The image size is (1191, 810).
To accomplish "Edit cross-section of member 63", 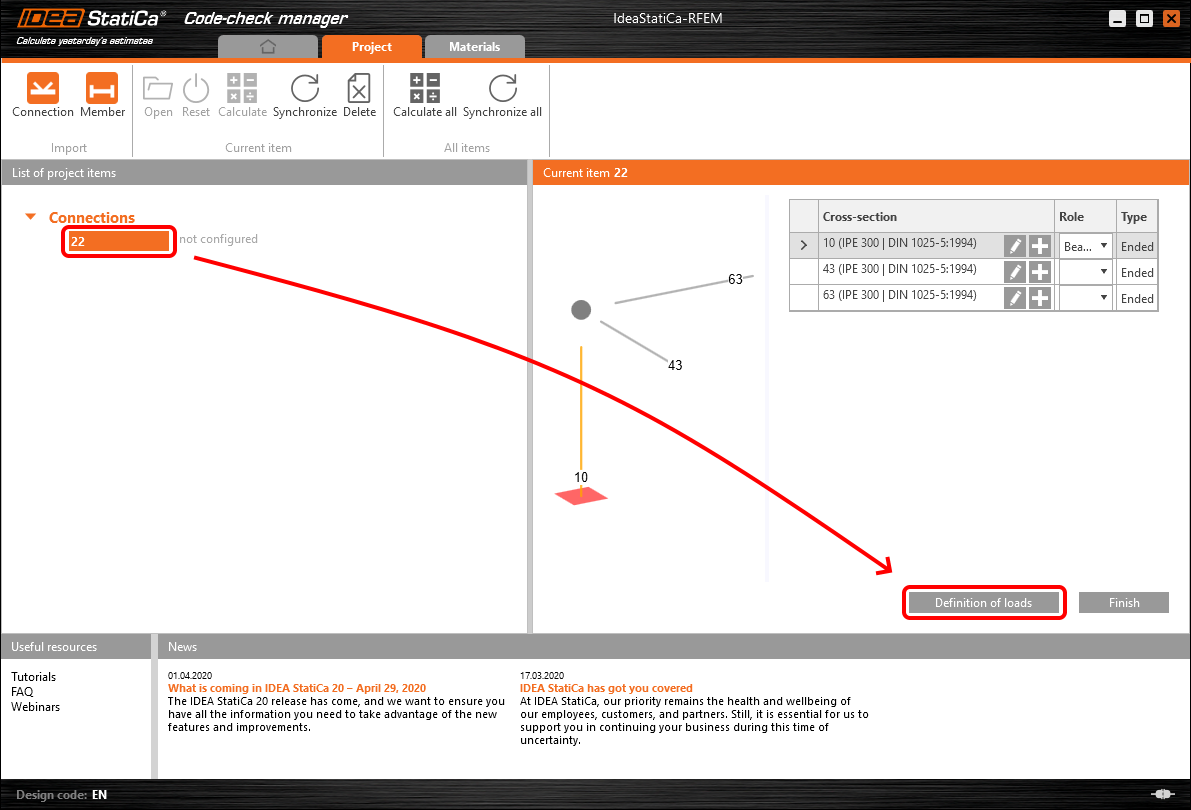I will coord(1015,298).
